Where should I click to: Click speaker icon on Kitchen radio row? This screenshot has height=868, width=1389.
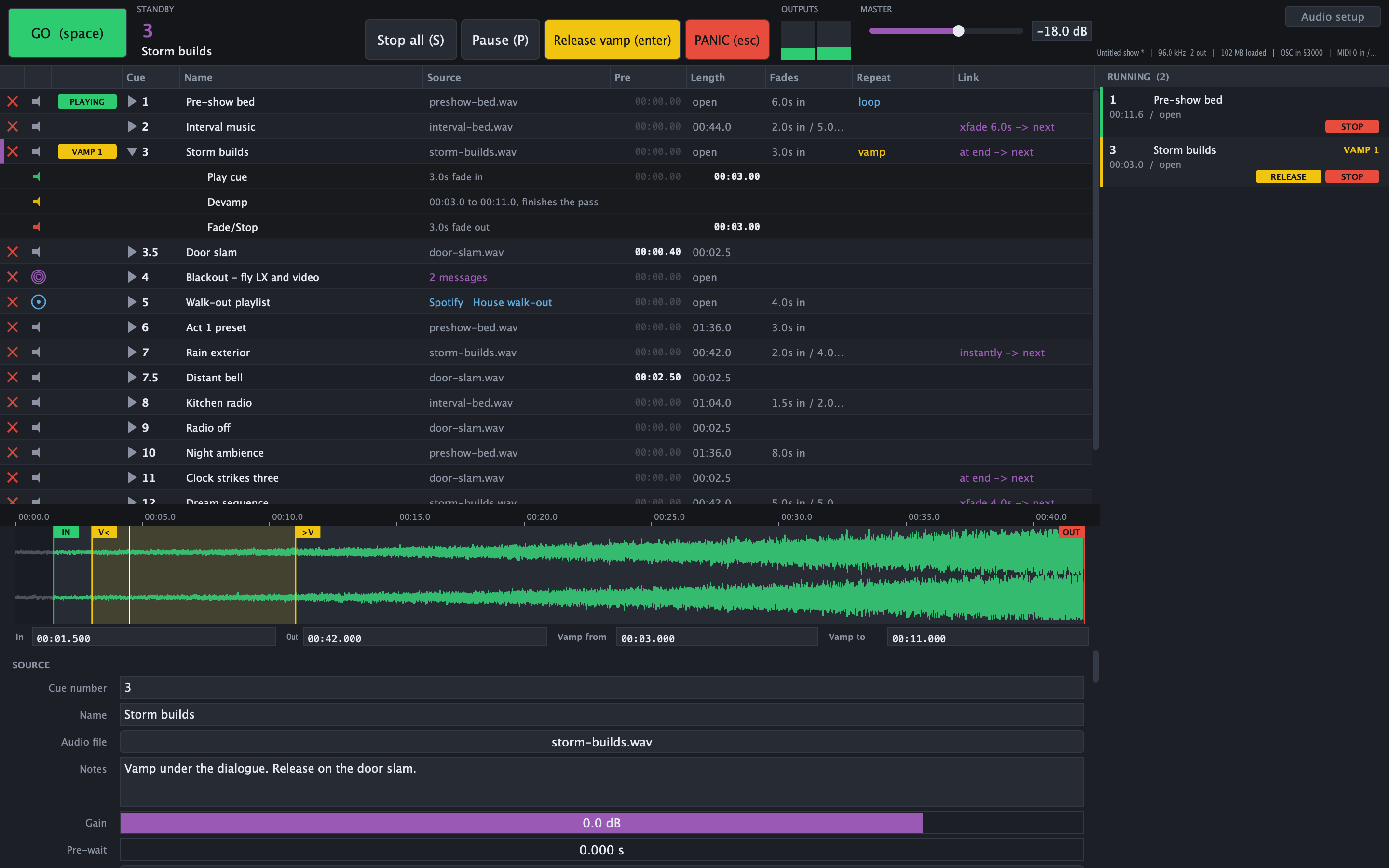click(37, 403)
